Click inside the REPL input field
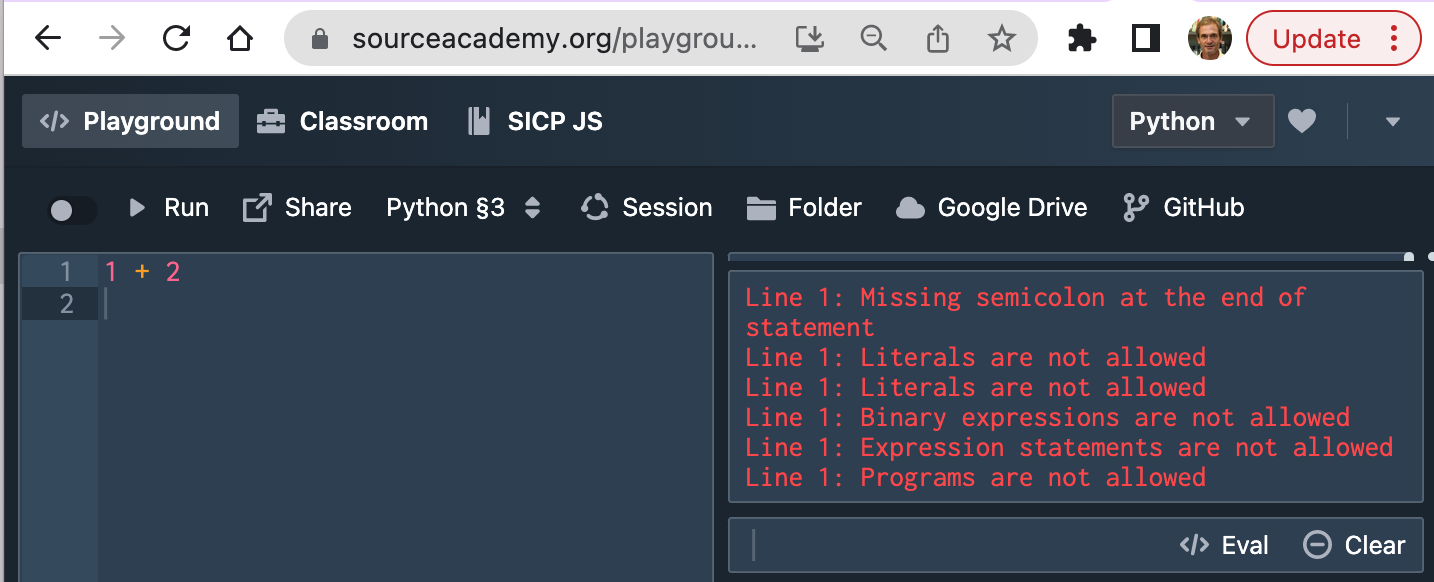Image resolution: width=1434 pixels, height=582 pixels. tap(900, 544)
